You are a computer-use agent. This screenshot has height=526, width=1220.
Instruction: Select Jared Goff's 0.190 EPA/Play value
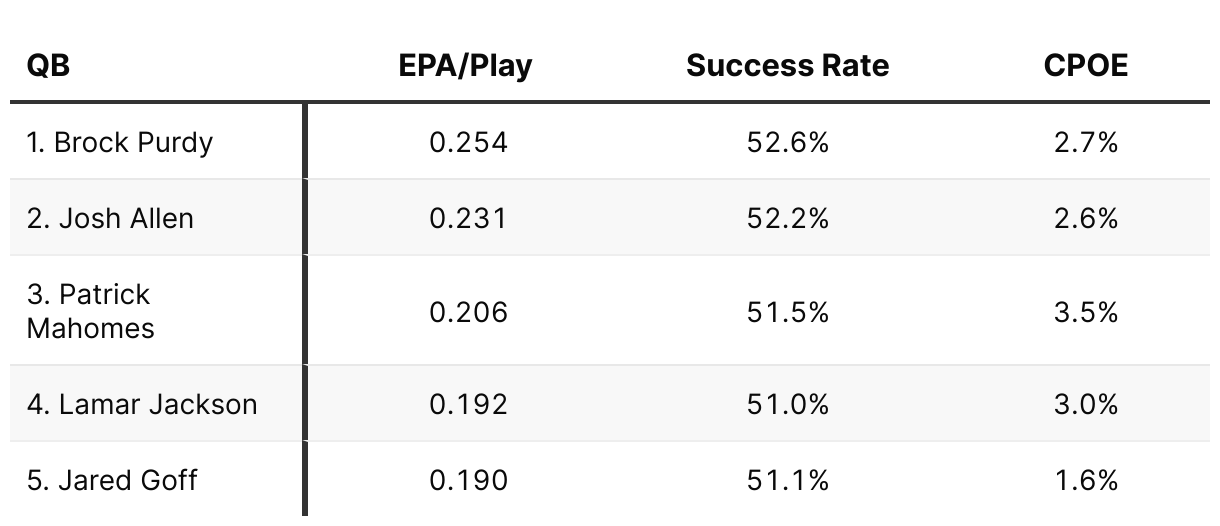click(x=468, y=480)
